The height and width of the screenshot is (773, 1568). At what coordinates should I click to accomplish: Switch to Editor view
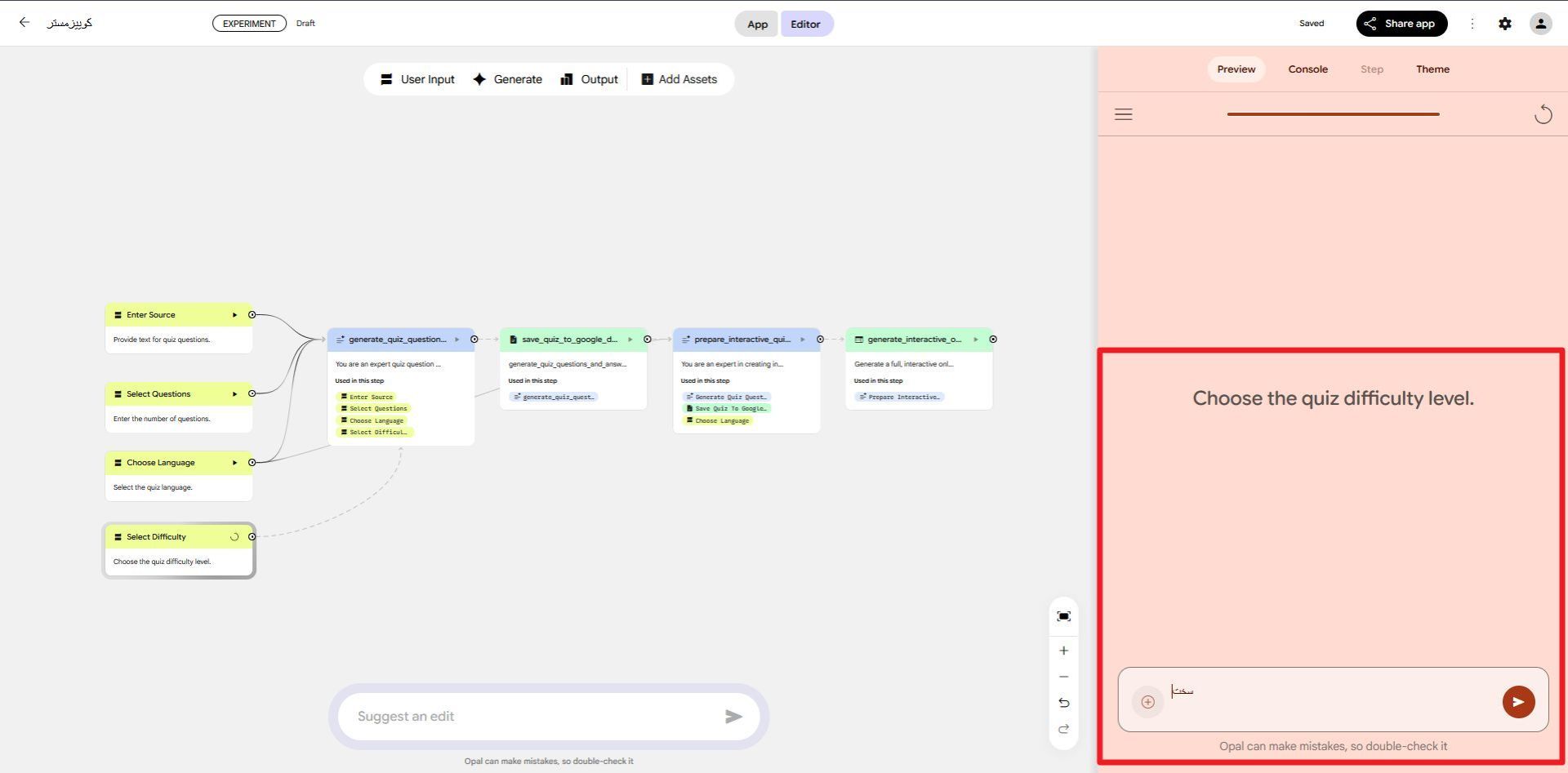(x=805, y=24)
